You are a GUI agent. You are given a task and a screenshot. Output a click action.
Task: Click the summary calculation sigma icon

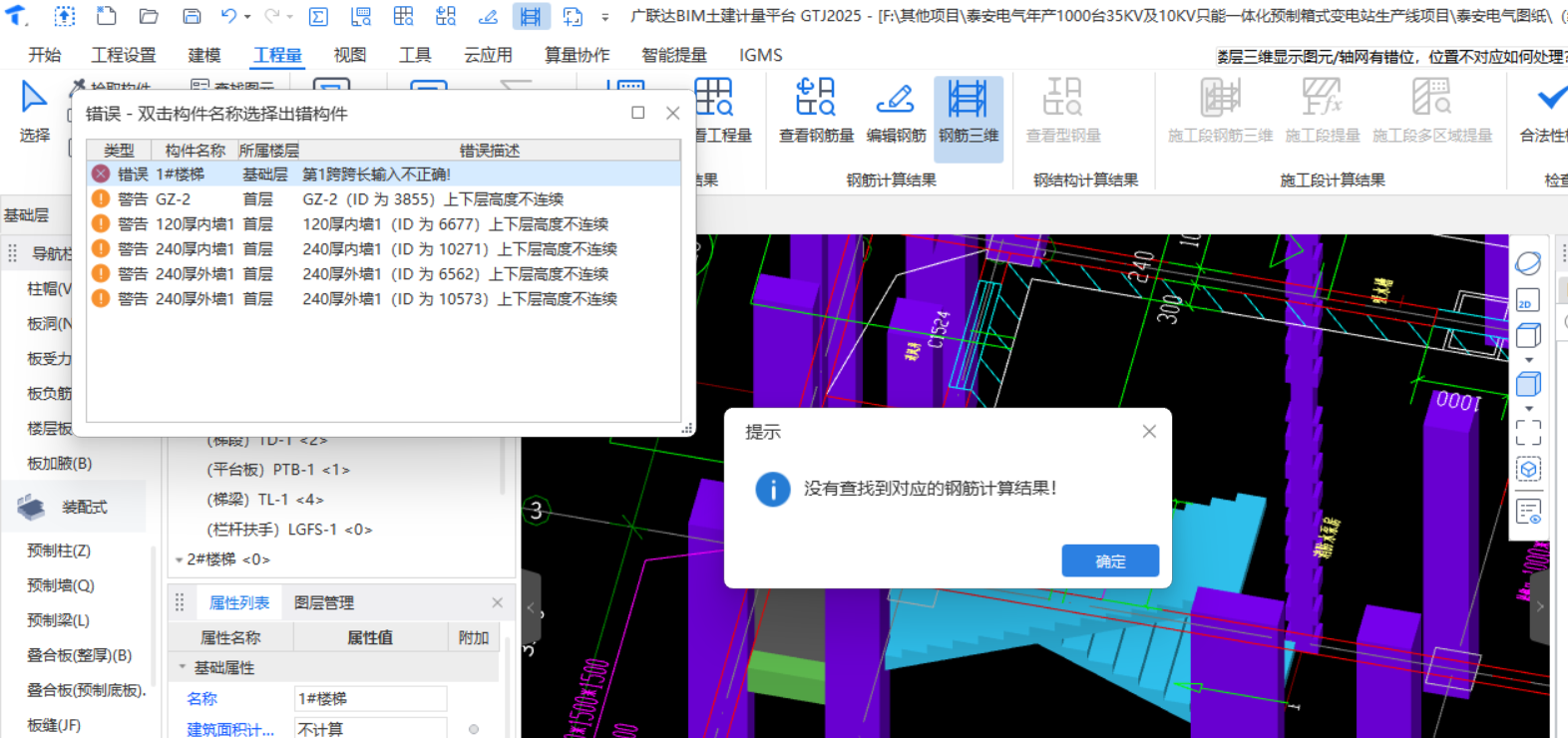(318, 16)
